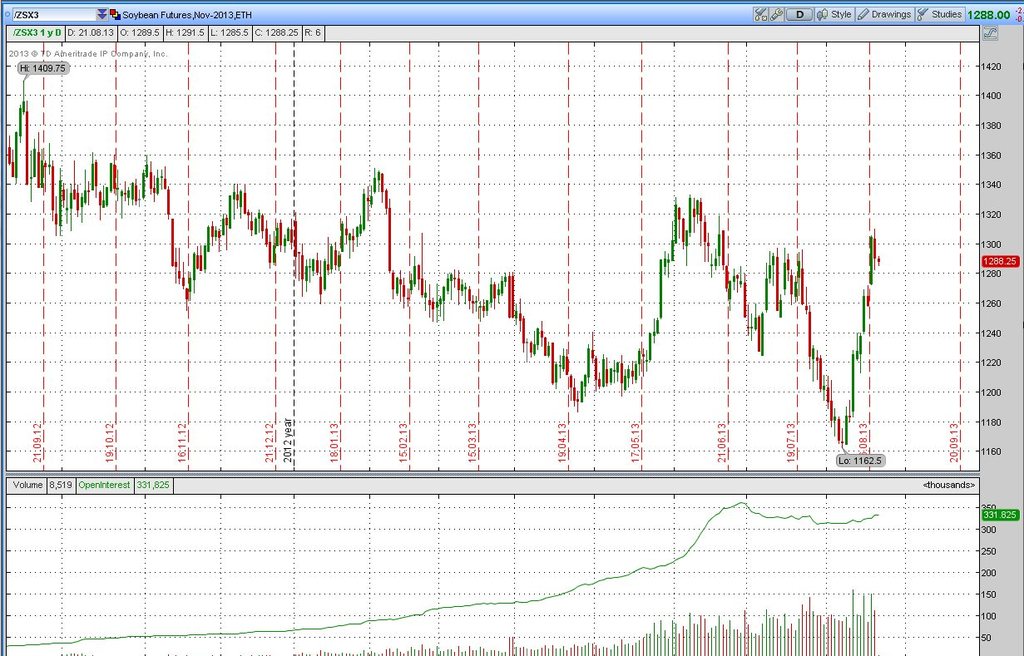Click the red 1288.25 price marker

pos(1001,260)
